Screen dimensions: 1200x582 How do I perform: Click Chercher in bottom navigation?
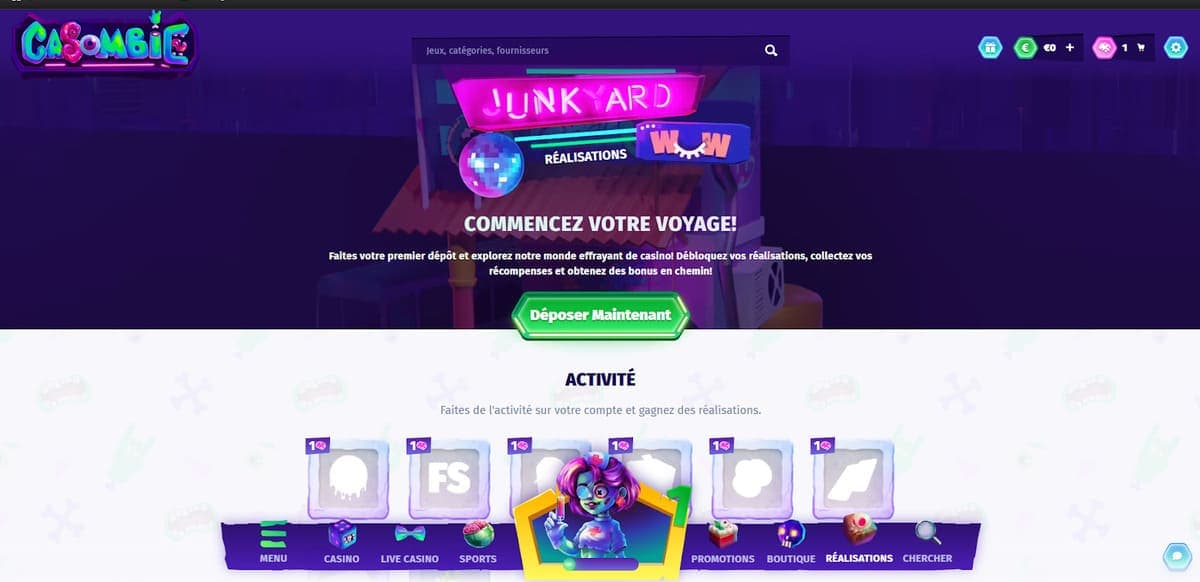pos(927,542)
